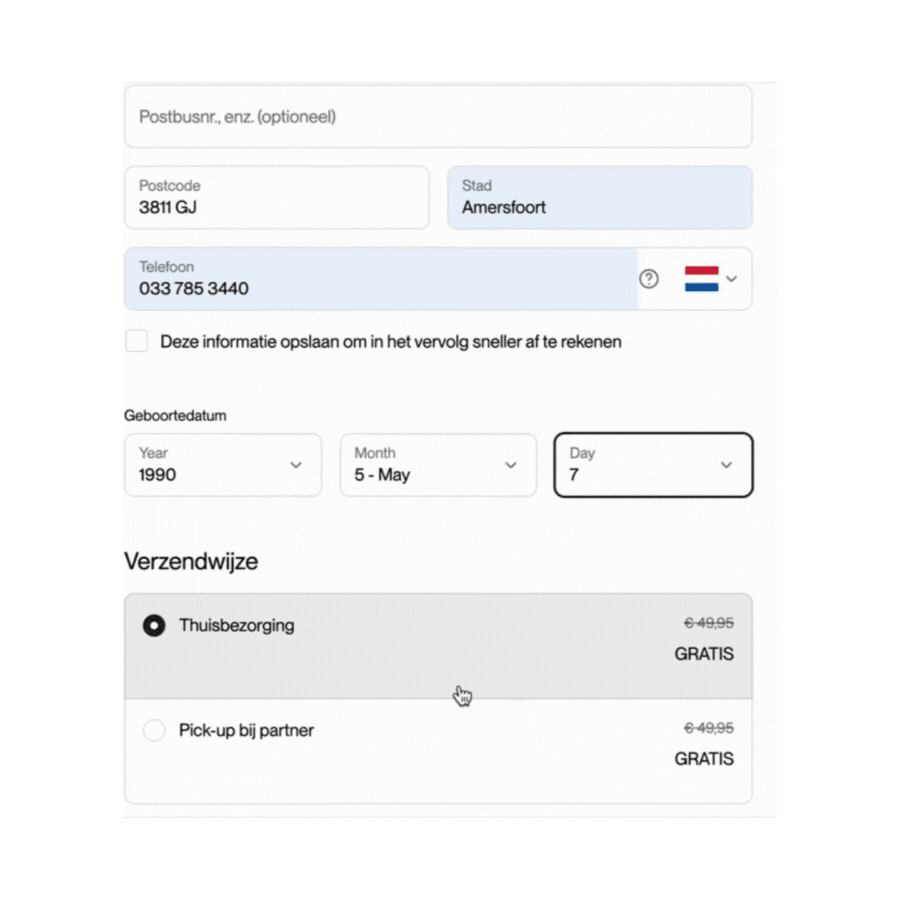Click the 'Deze informatie opslaan' label text
Image resolution: width=900 pixels, height=900 pixels.
391,342
